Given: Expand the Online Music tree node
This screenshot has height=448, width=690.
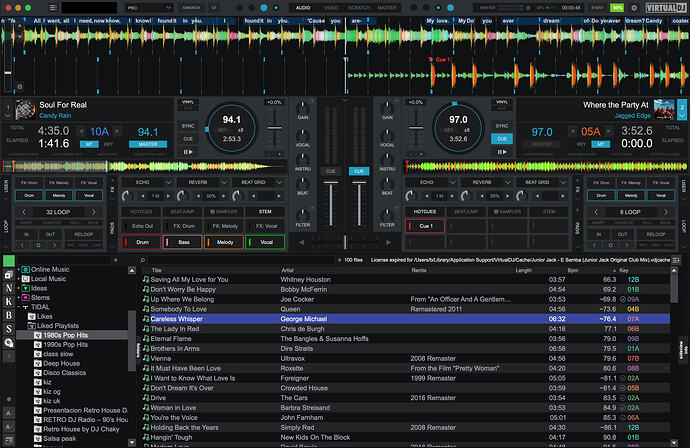Looking at the screenshot, I should coord(18,269).
